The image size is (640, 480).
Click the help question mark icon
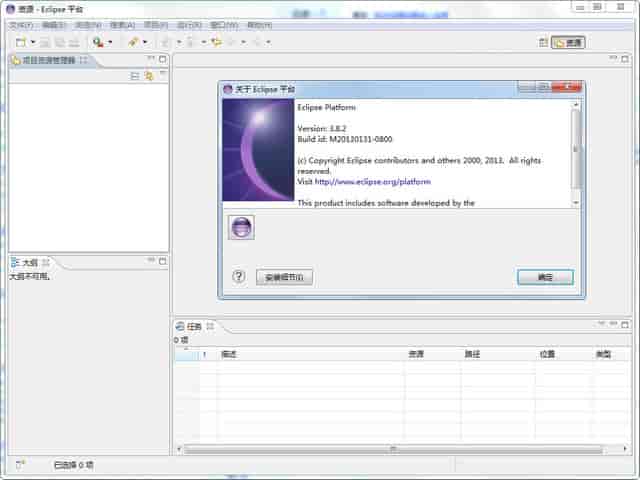pyautogui.click(x=239, y=277)
